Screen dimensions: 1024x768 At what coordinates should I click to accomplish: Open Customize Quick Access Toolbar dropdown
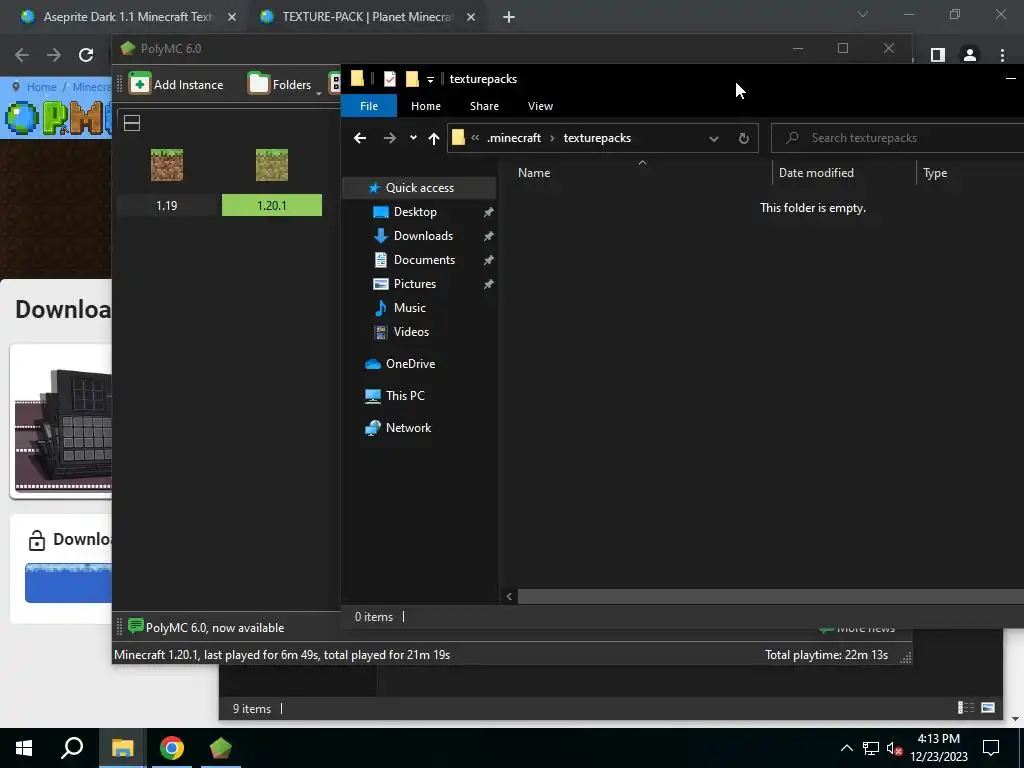[430, 80]
